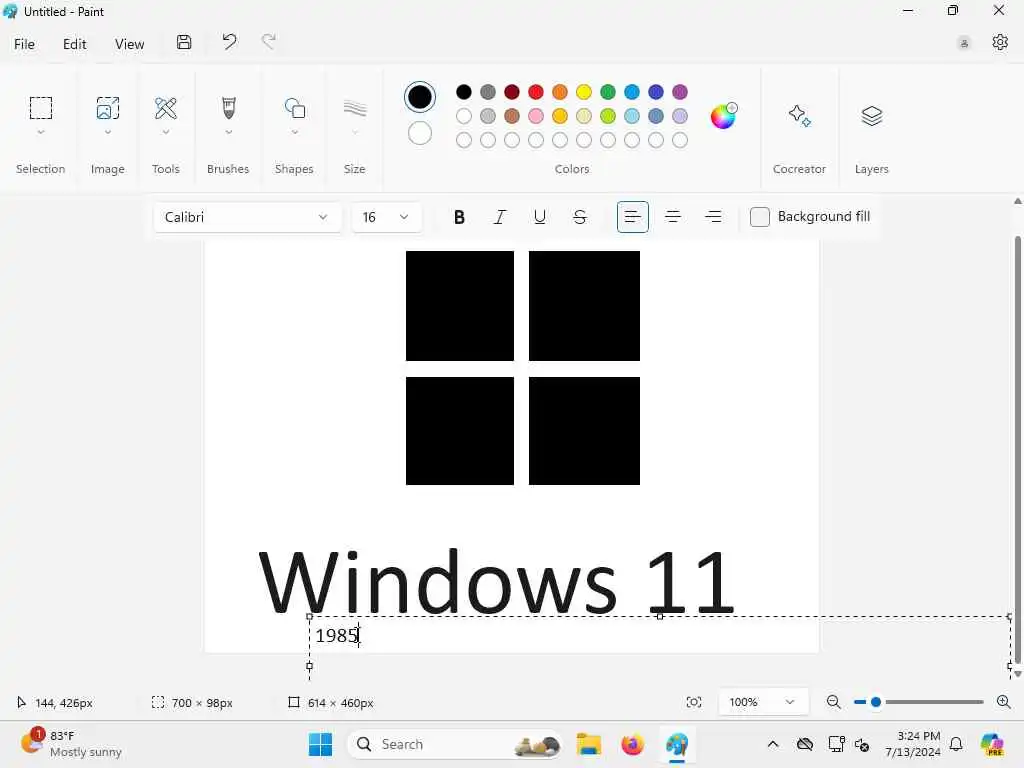Screen dimensions: 1024x768
Task: Open the Image tools icon
Action: (x=108, y=108)
